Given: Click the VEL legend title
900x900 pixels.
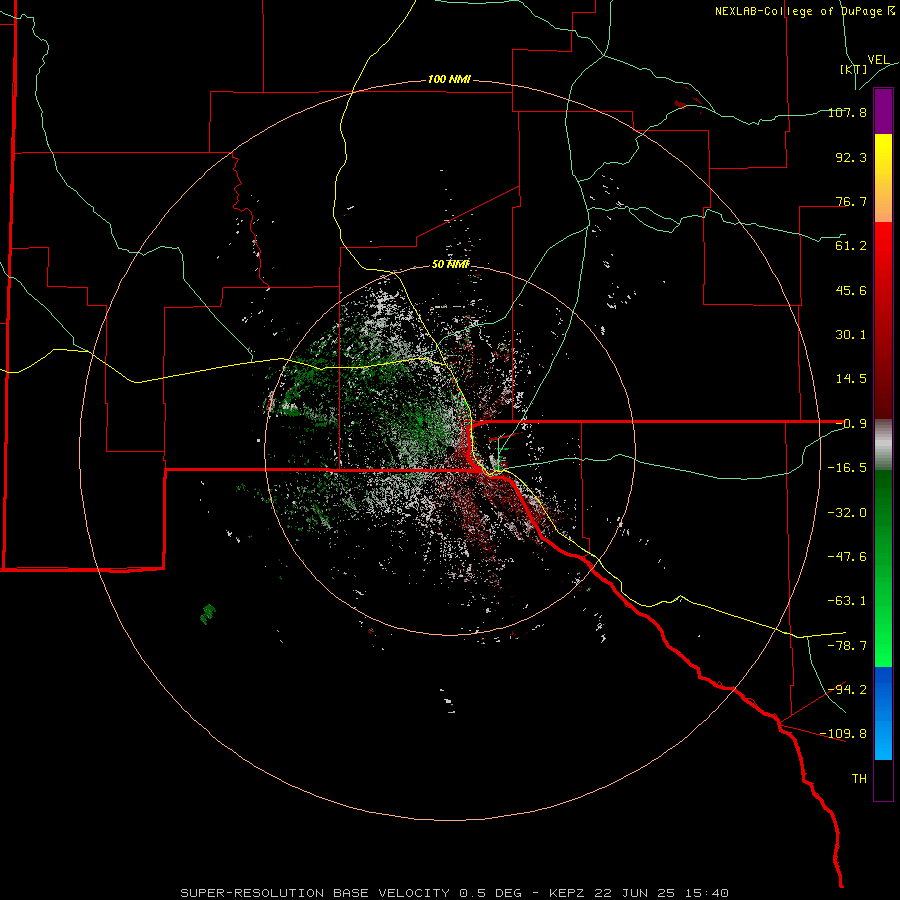Looking at the screenshot, I should tap(879, 60).
